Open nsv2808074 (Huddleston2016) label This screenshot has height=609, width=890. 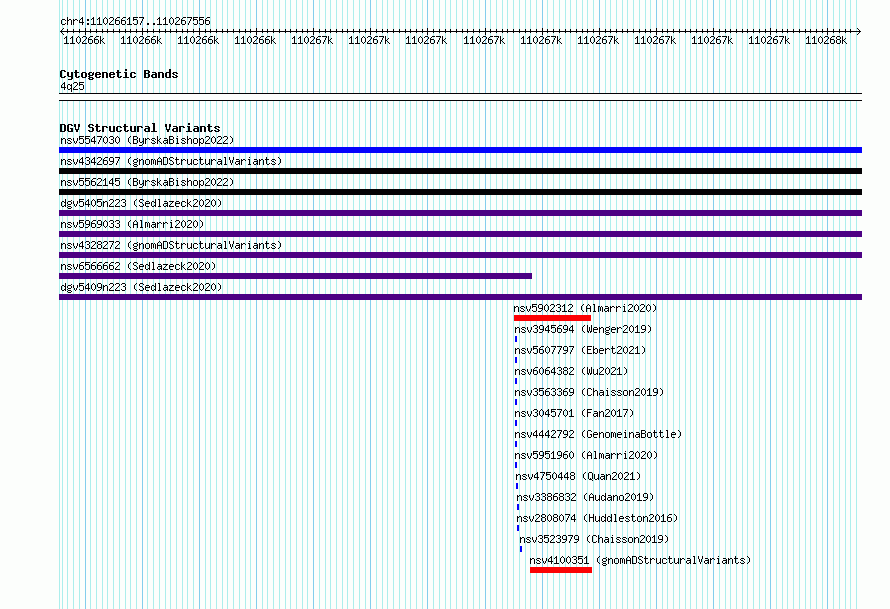(597, 518)
